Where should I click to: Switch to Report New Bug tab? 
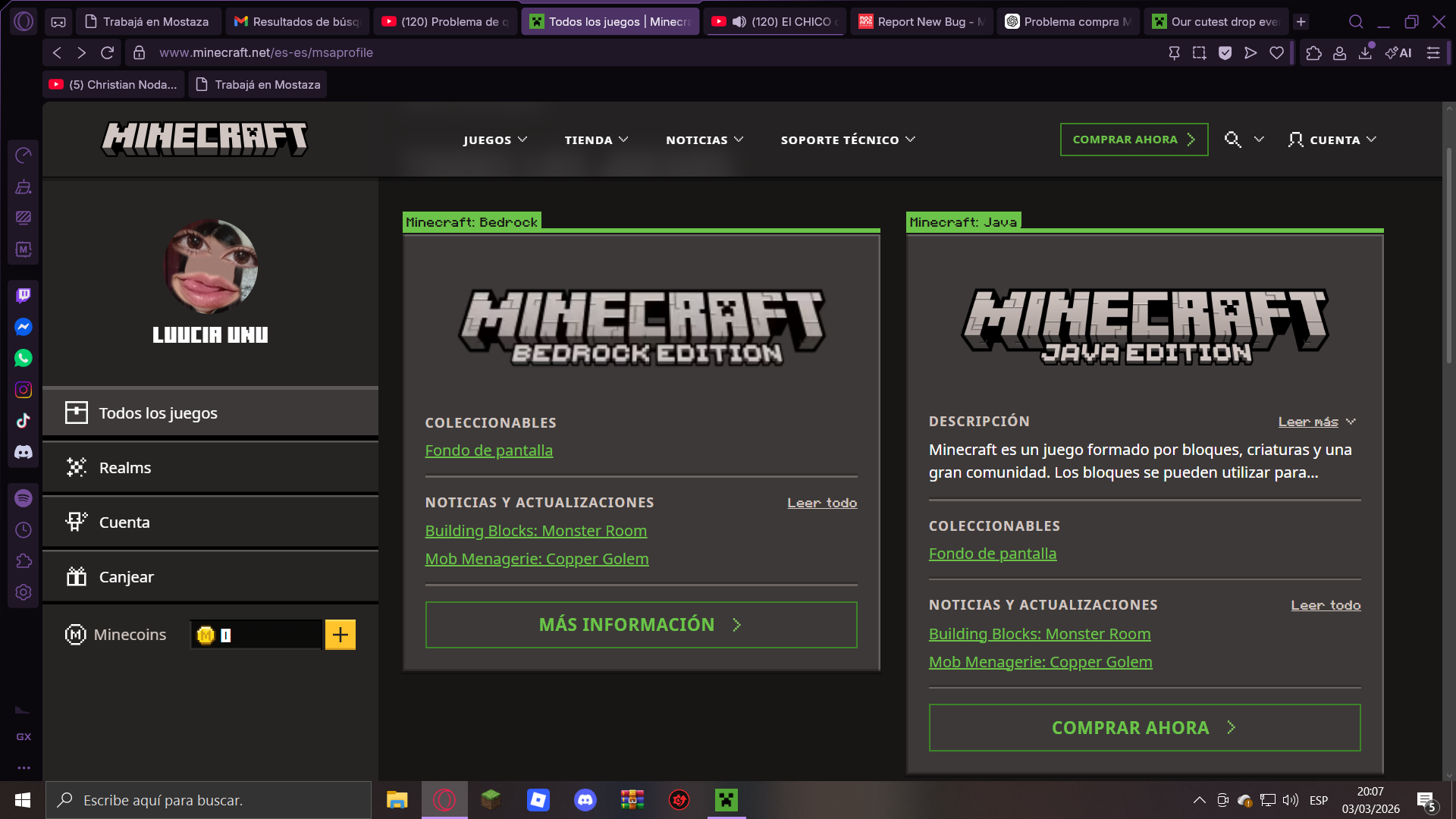click(x=921, y=21)
